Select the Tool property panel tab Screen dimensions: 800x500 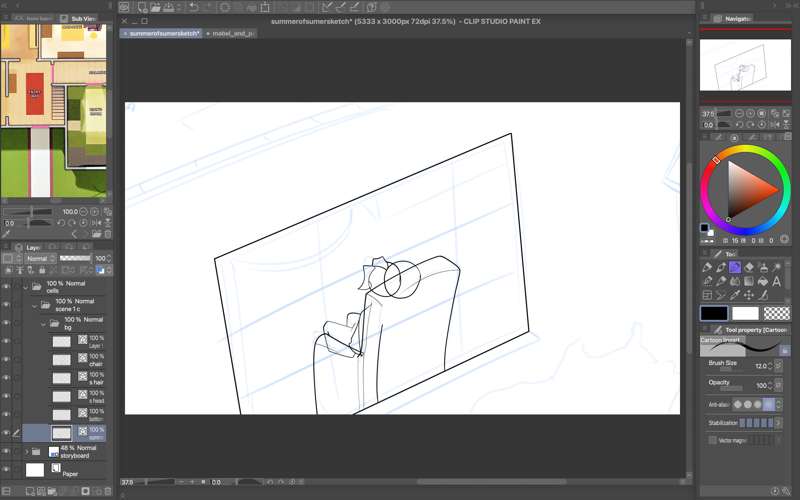point(751,330)
